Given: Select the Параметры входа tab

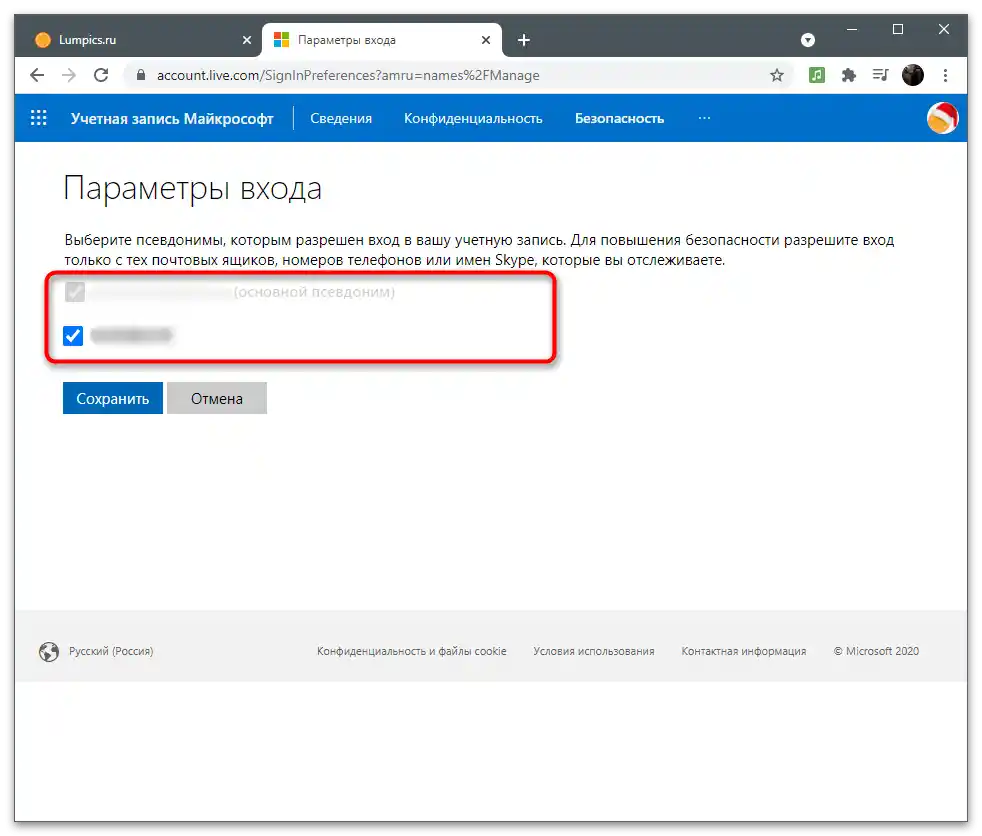Looking at the screenshot, I should 382,40.
